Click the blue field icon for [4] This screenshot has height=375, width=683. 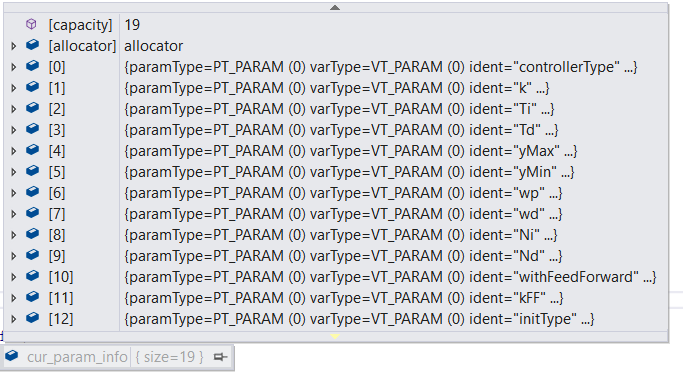(x=32, y=149)
